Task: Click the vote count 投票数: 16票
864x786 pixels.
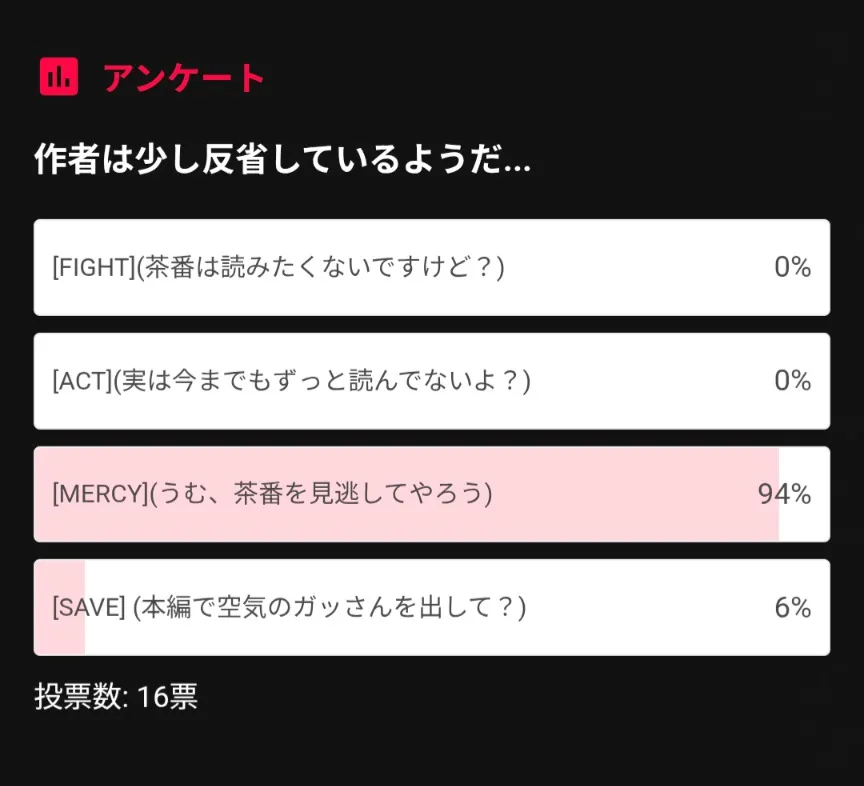Action: [116, 696]
